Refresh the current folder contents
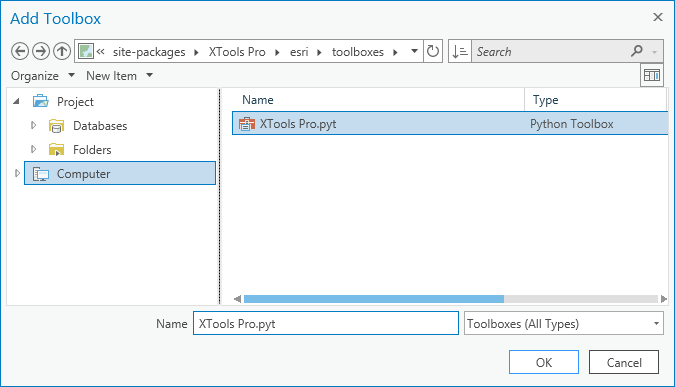Screen dimensions: 675x387 click(433, 51)
